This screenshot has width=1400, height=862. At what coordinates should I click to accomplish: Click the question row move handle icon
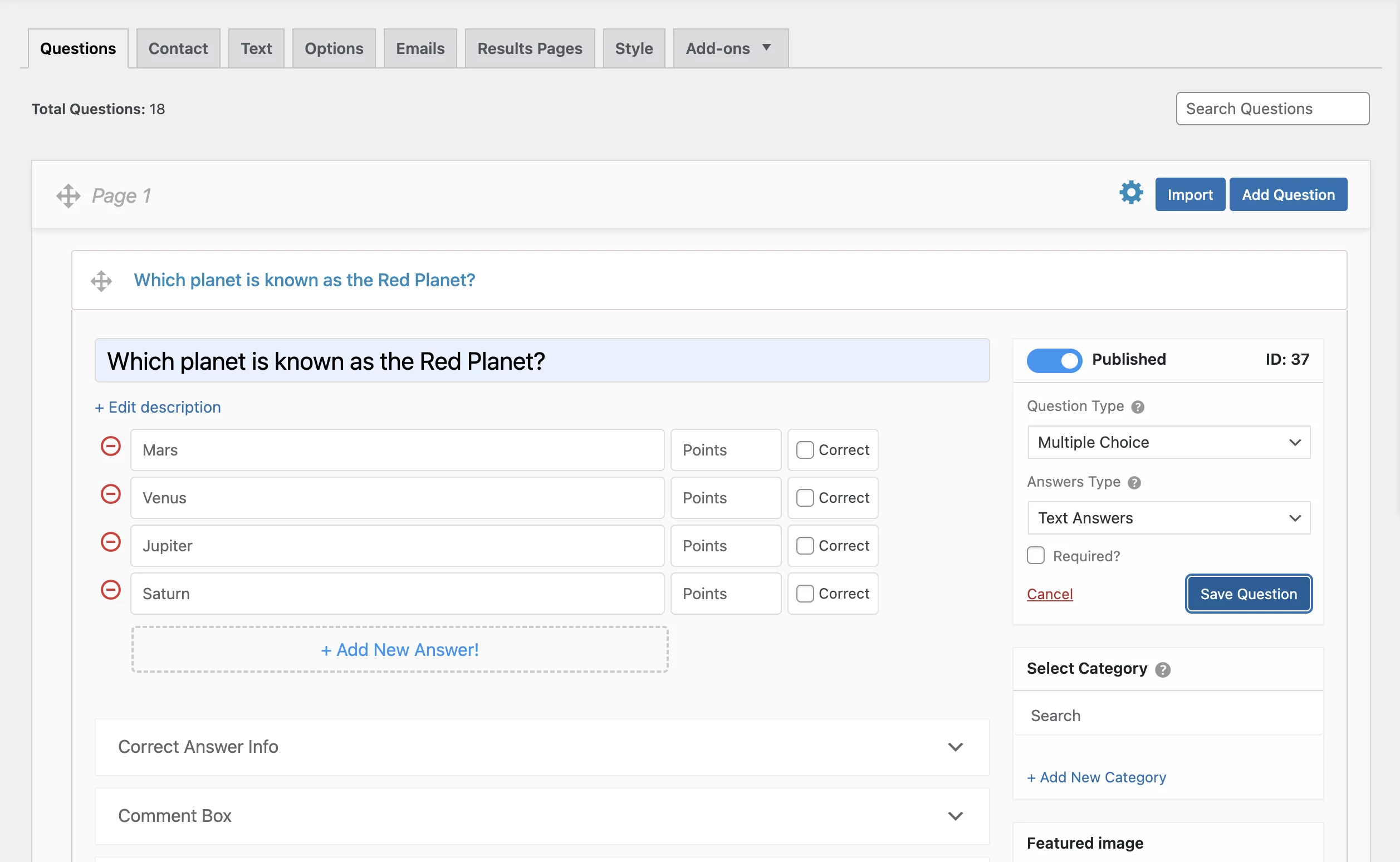pyautogui.click(x=101, y=281)
